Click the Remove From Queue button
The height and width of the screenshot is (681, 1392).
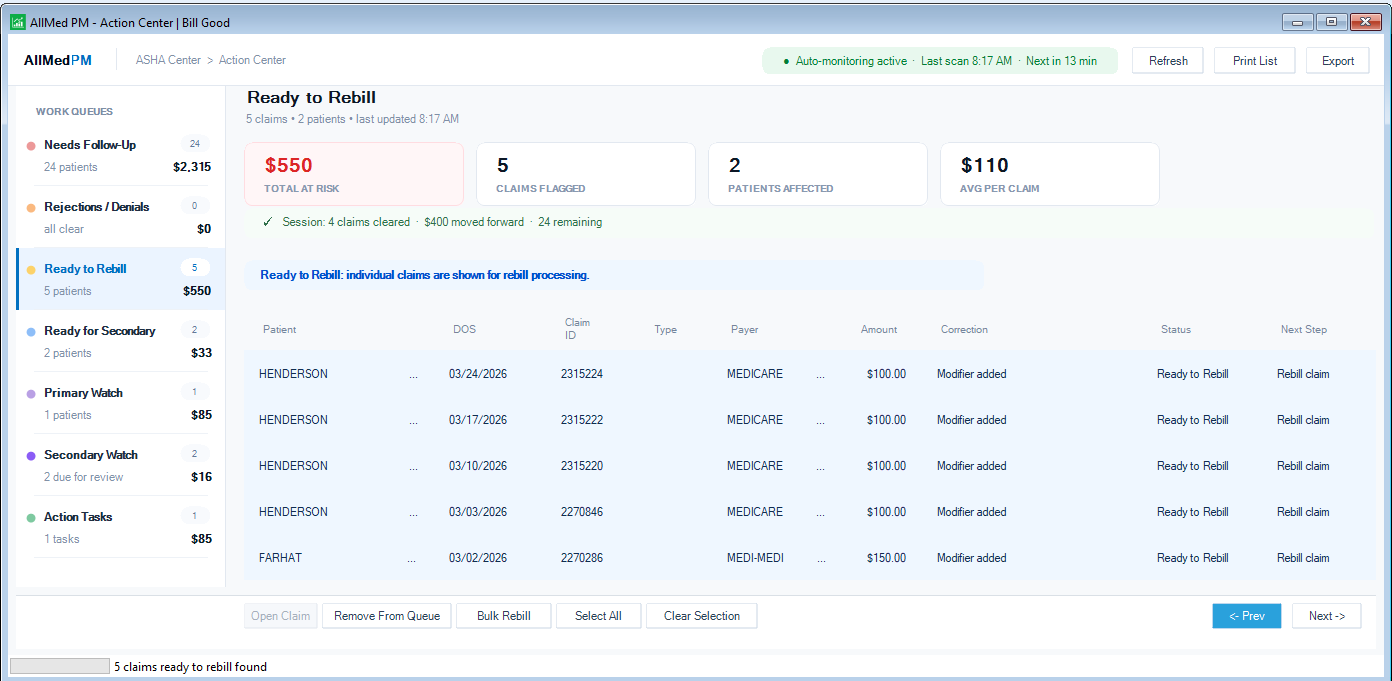click(387, 616)
